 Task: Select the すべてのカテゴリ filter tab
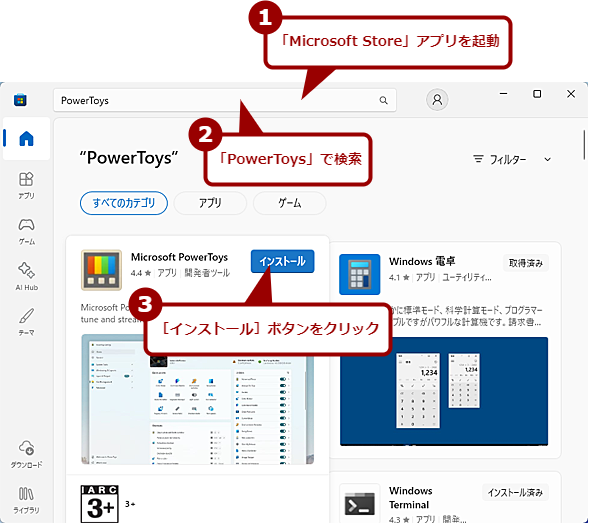coord(124,203)
